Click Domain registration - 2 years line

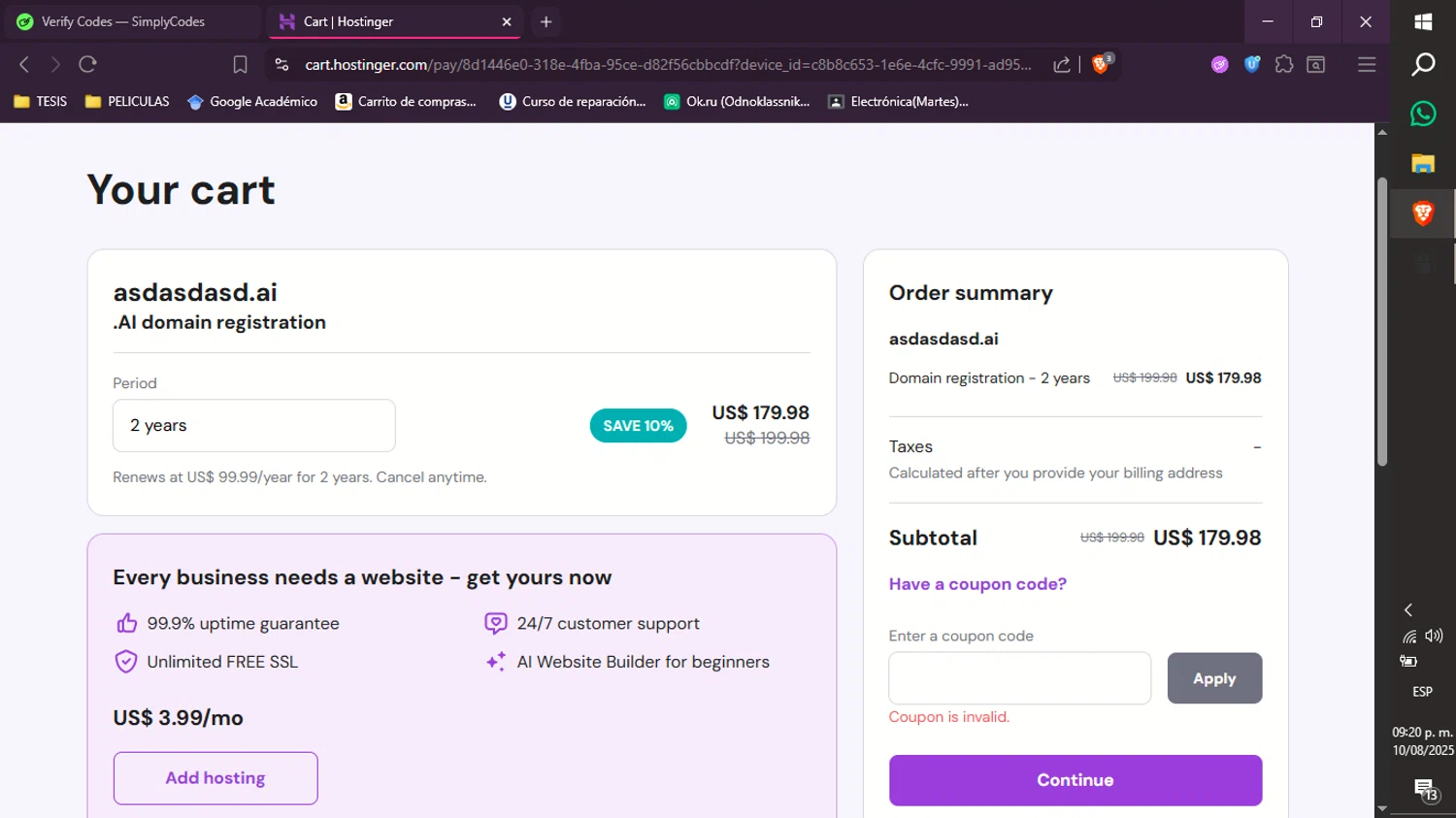point(989,378)
